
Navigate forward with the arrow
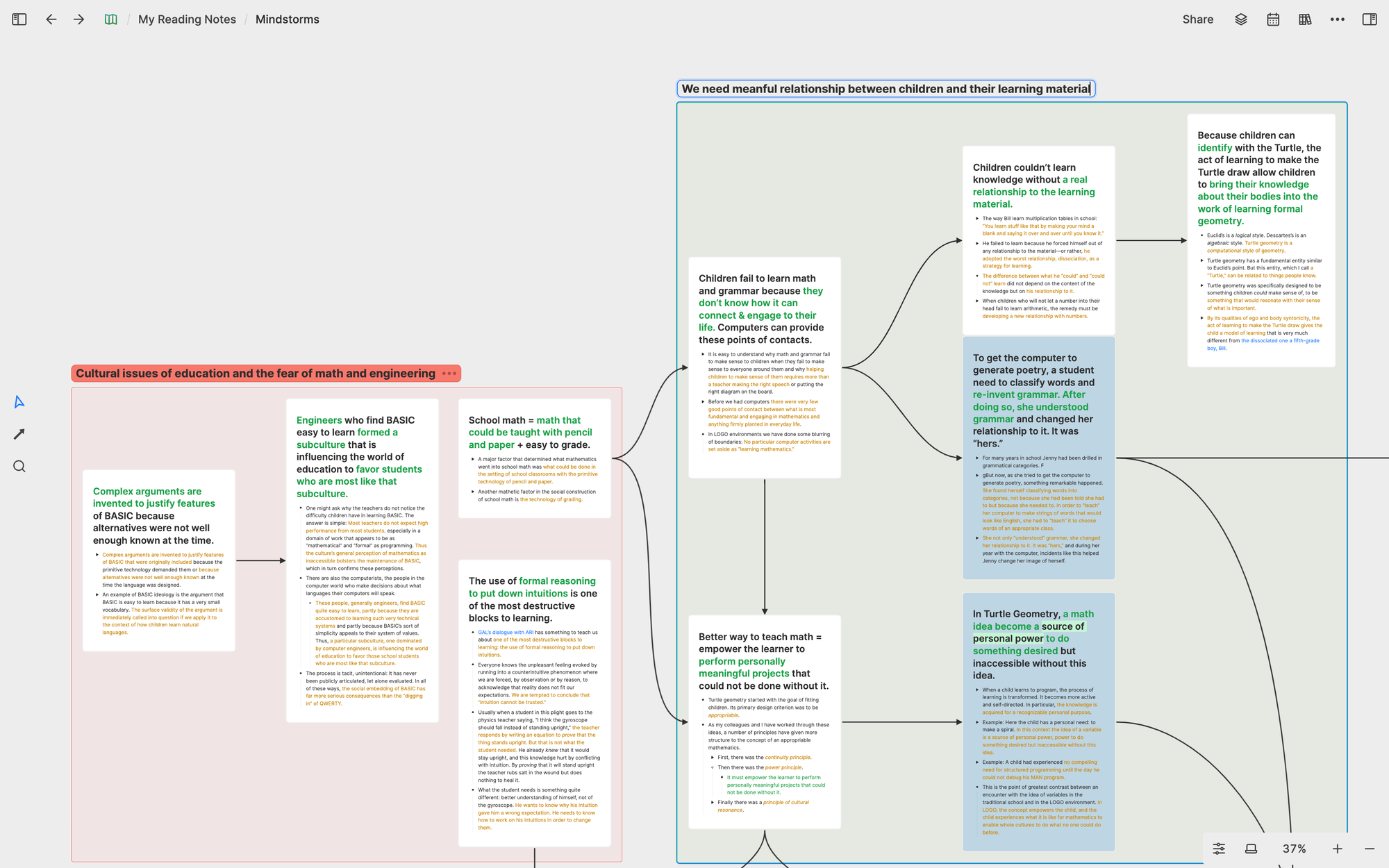point(79,19)
